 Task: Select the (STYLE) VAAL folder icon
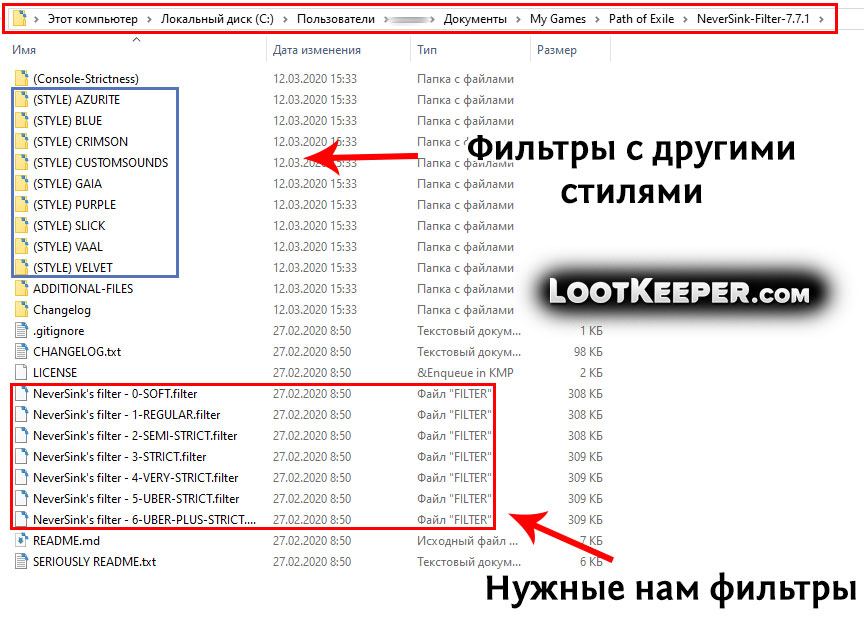(x=21, y=246)
